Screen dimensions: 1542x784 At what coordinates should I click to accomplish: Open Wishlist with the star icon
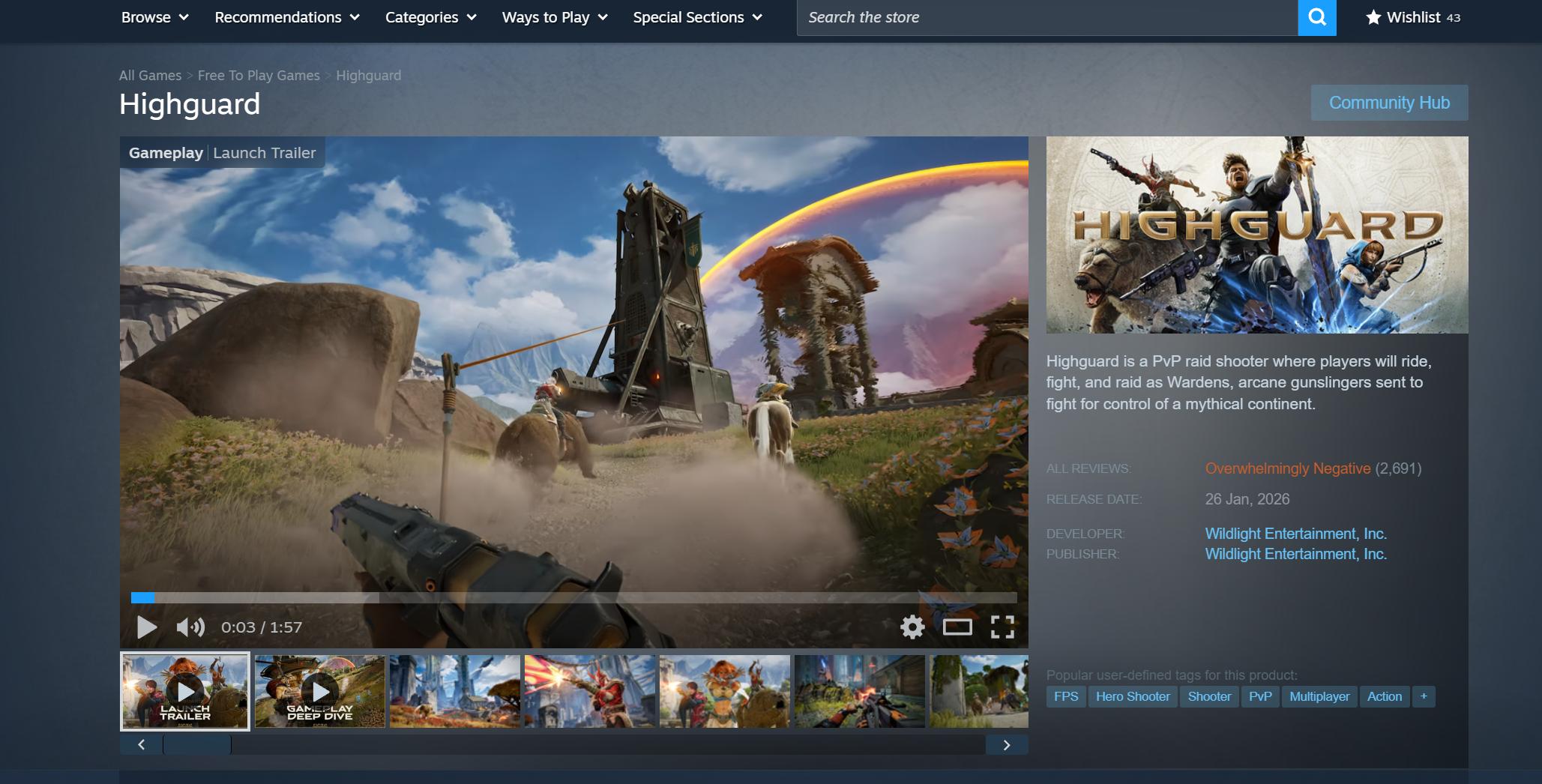coord(1412,17)
